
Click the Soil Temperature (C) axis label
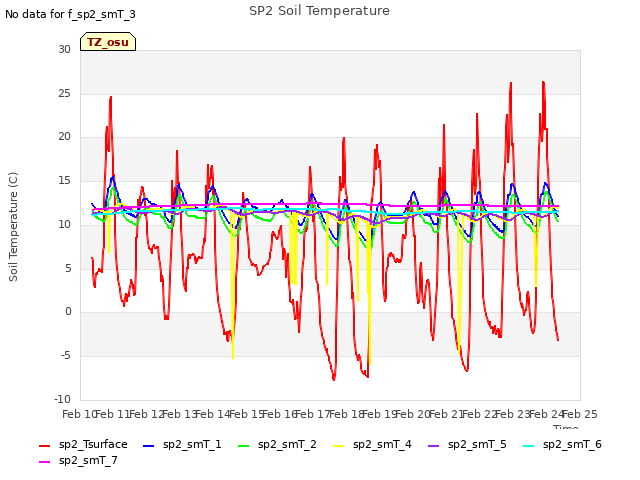coord(13,227)
